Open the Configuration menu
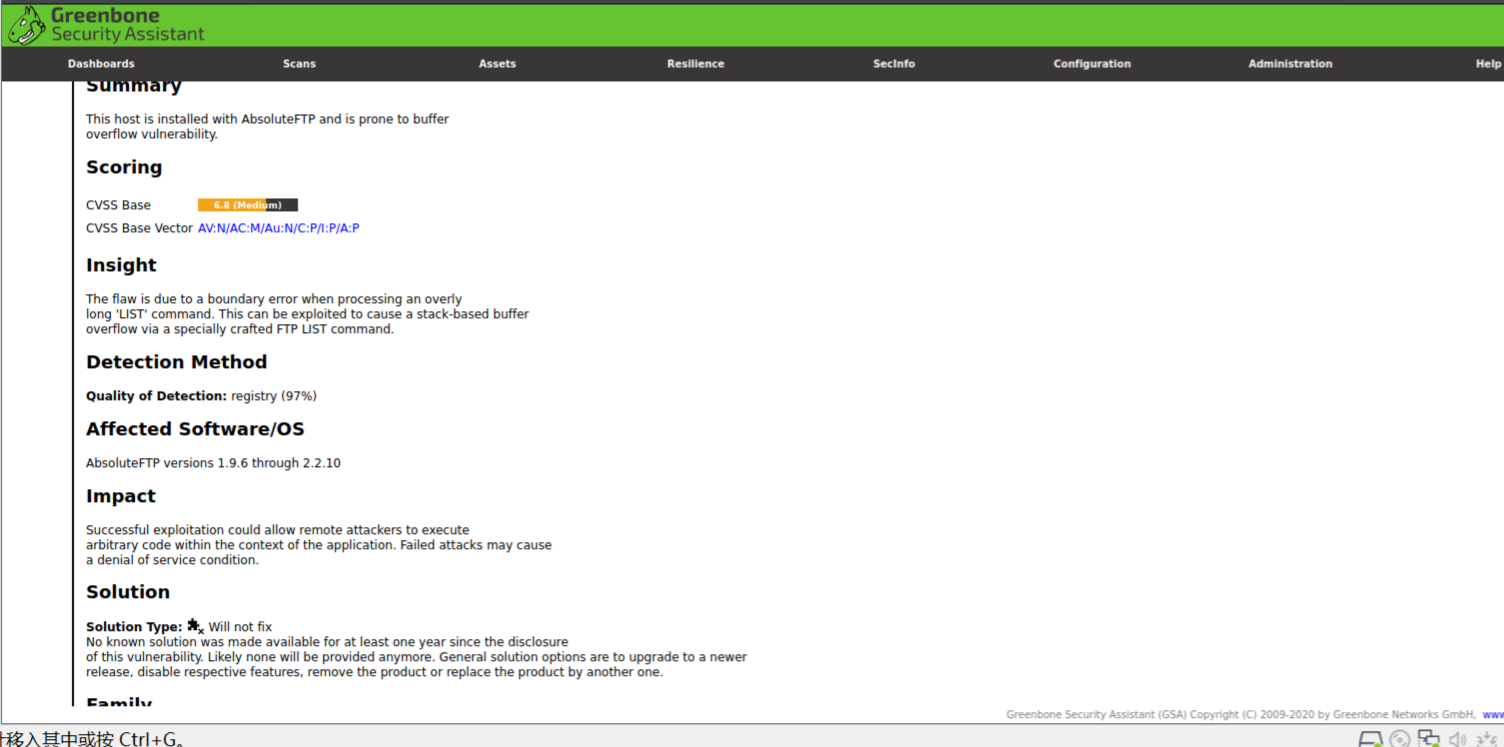 point(1092,64)
